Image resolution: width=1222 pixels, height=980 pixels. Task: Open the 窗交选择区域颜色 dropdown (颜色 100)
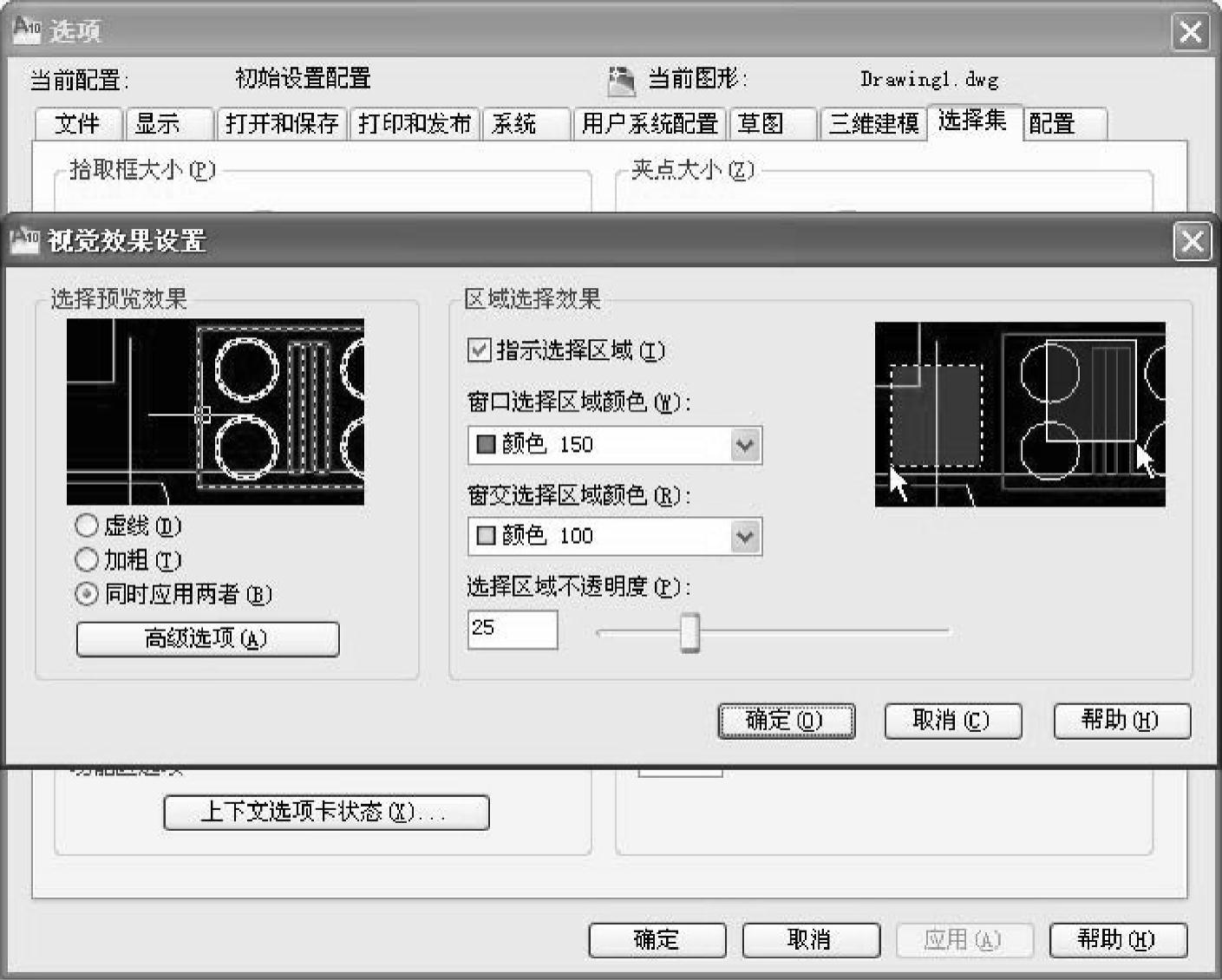coord(614,536)
